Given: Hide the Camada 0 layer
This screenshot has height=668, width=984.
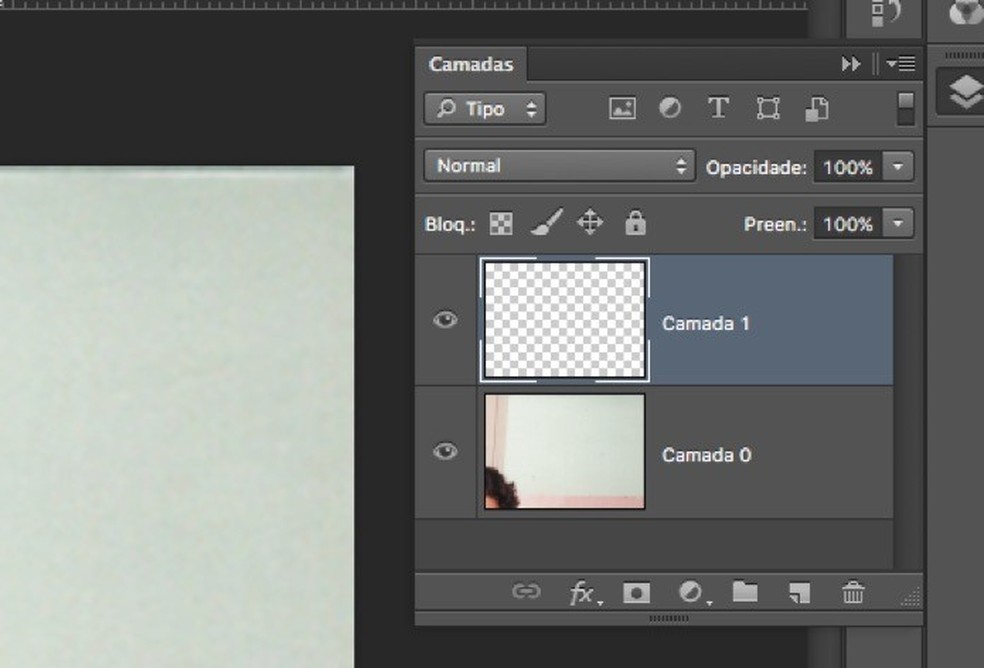Looking at the screenshot, I should click(446, 451).
